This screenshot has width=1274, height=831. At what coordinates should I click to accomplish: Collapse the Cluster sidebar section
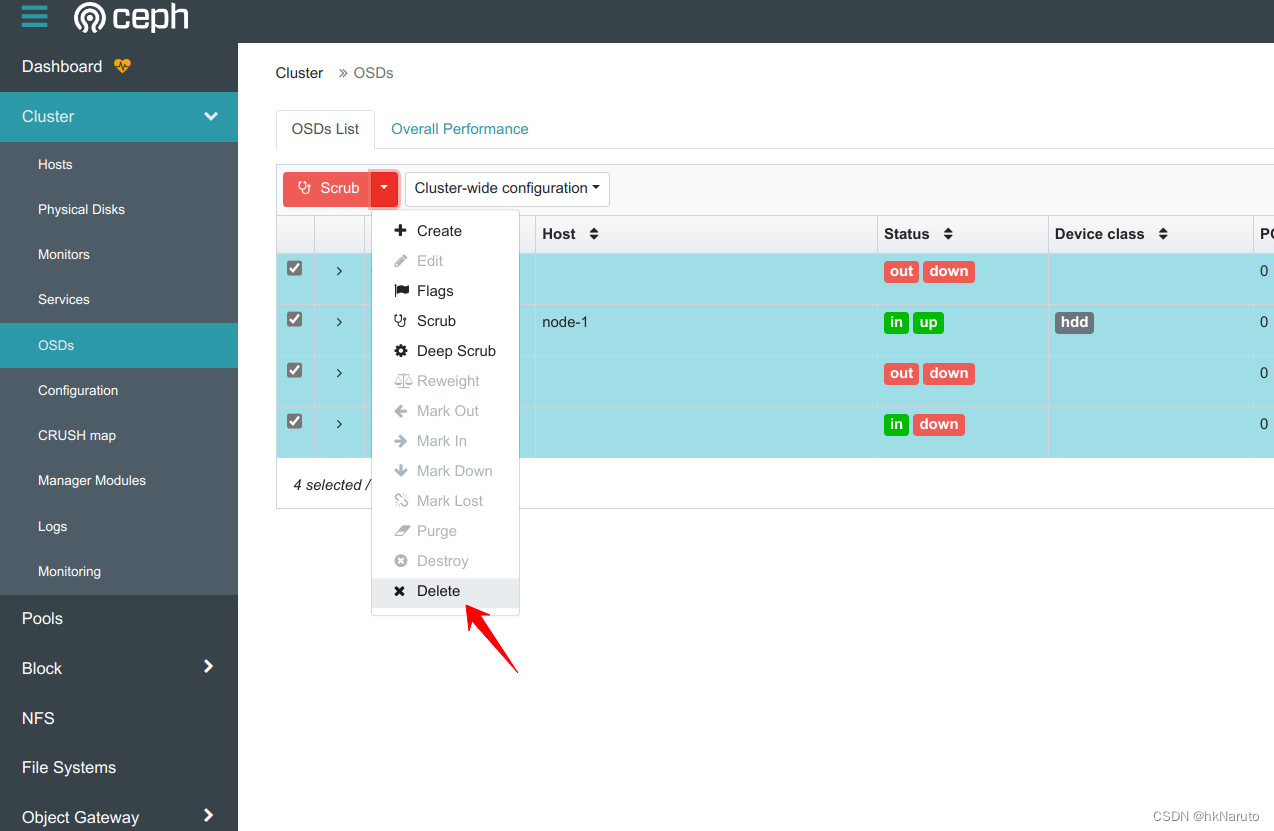[211, 117]
